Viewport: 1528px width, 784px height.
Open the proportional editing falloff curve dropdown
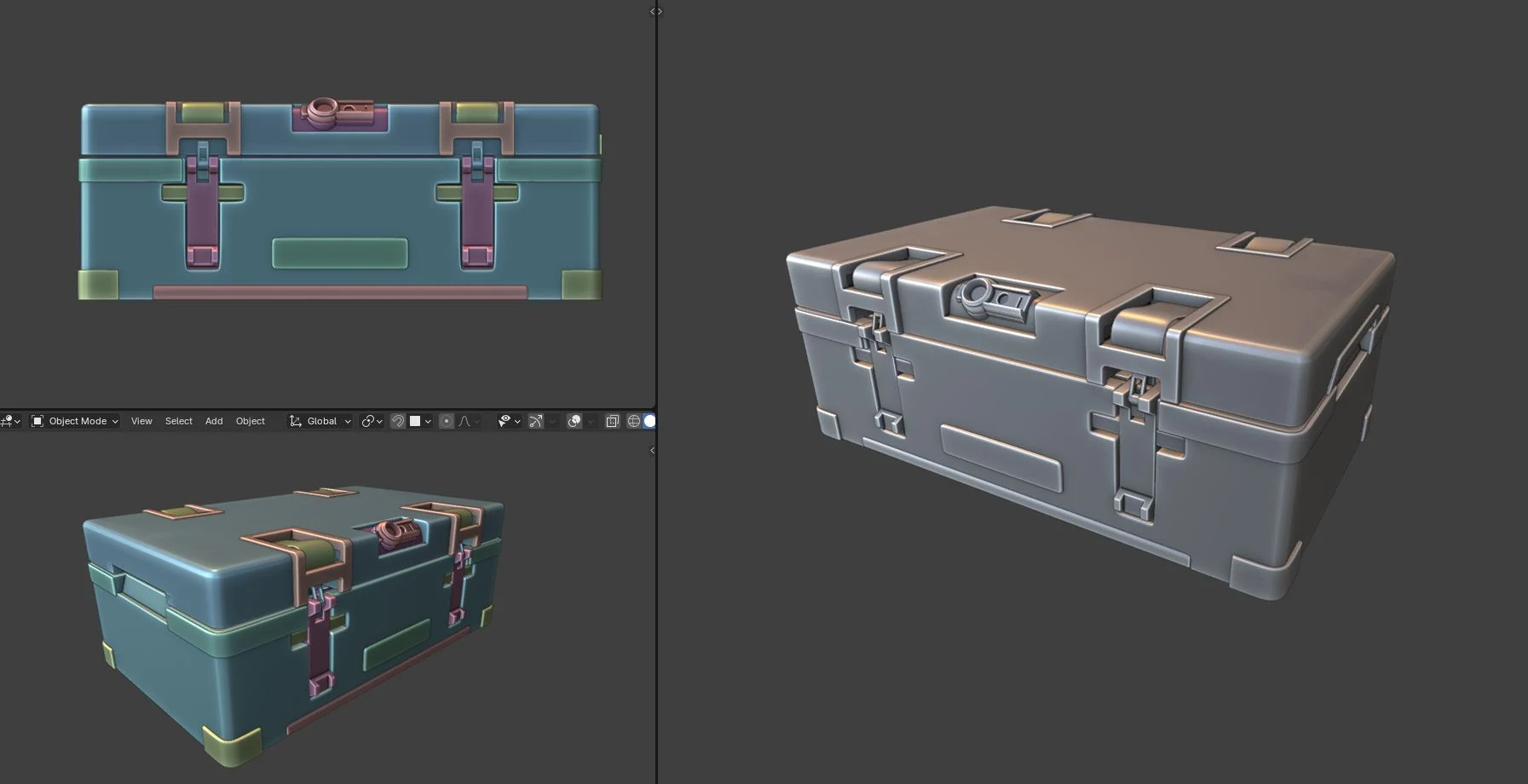[x=470, y=421]
